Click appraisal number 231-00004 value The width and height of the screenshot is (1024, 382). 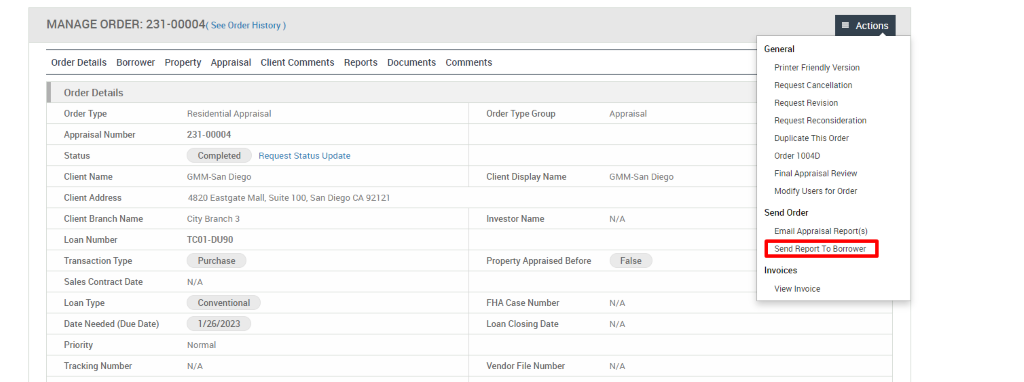pyautogui.click(x=209, y=135)
